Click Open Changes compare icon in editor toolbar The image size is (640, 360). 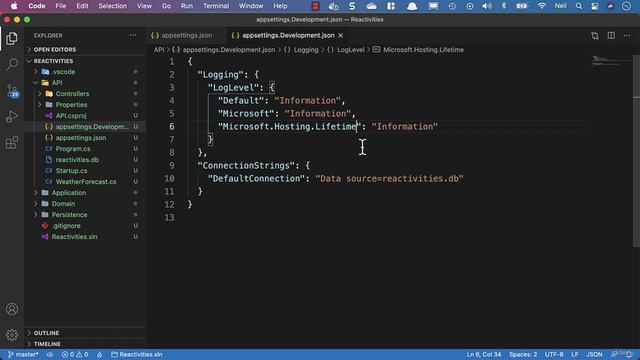point(595,36)
